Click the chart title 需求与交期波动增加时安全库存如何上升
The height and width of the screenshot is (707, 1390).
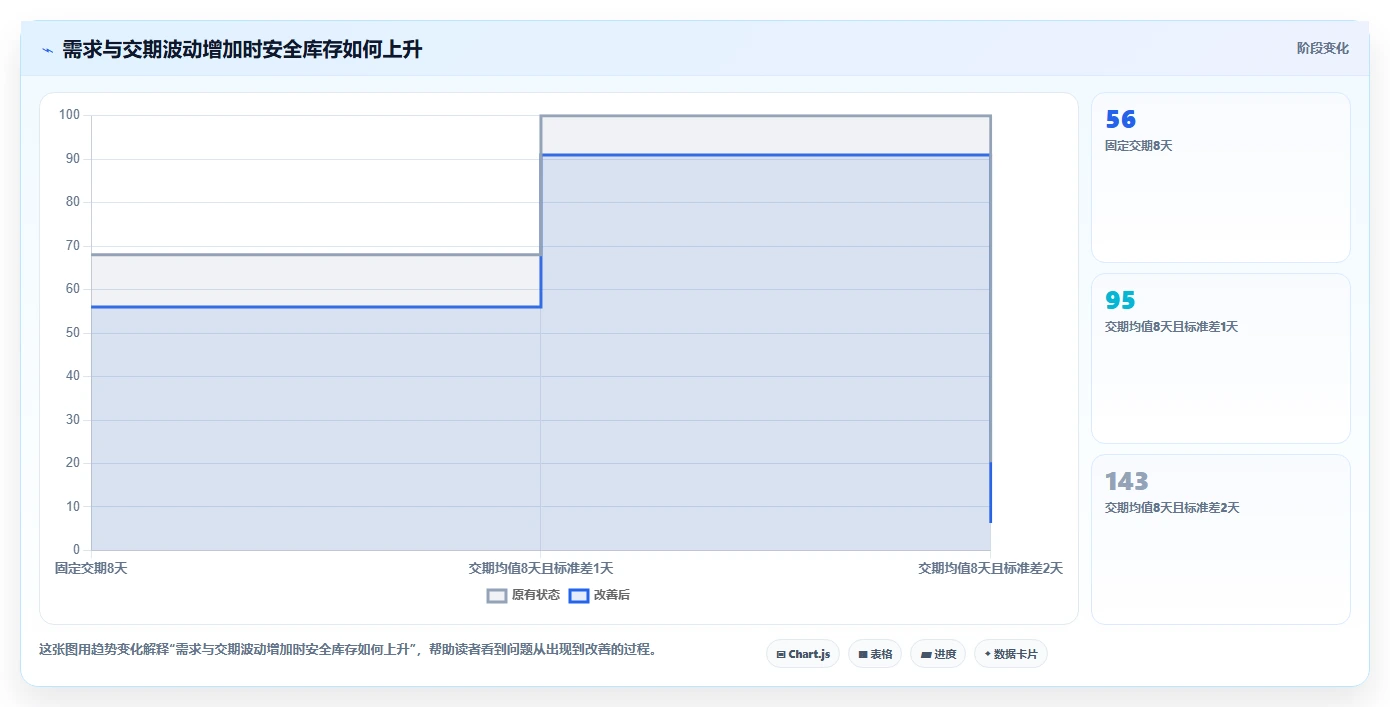(242, 49)
